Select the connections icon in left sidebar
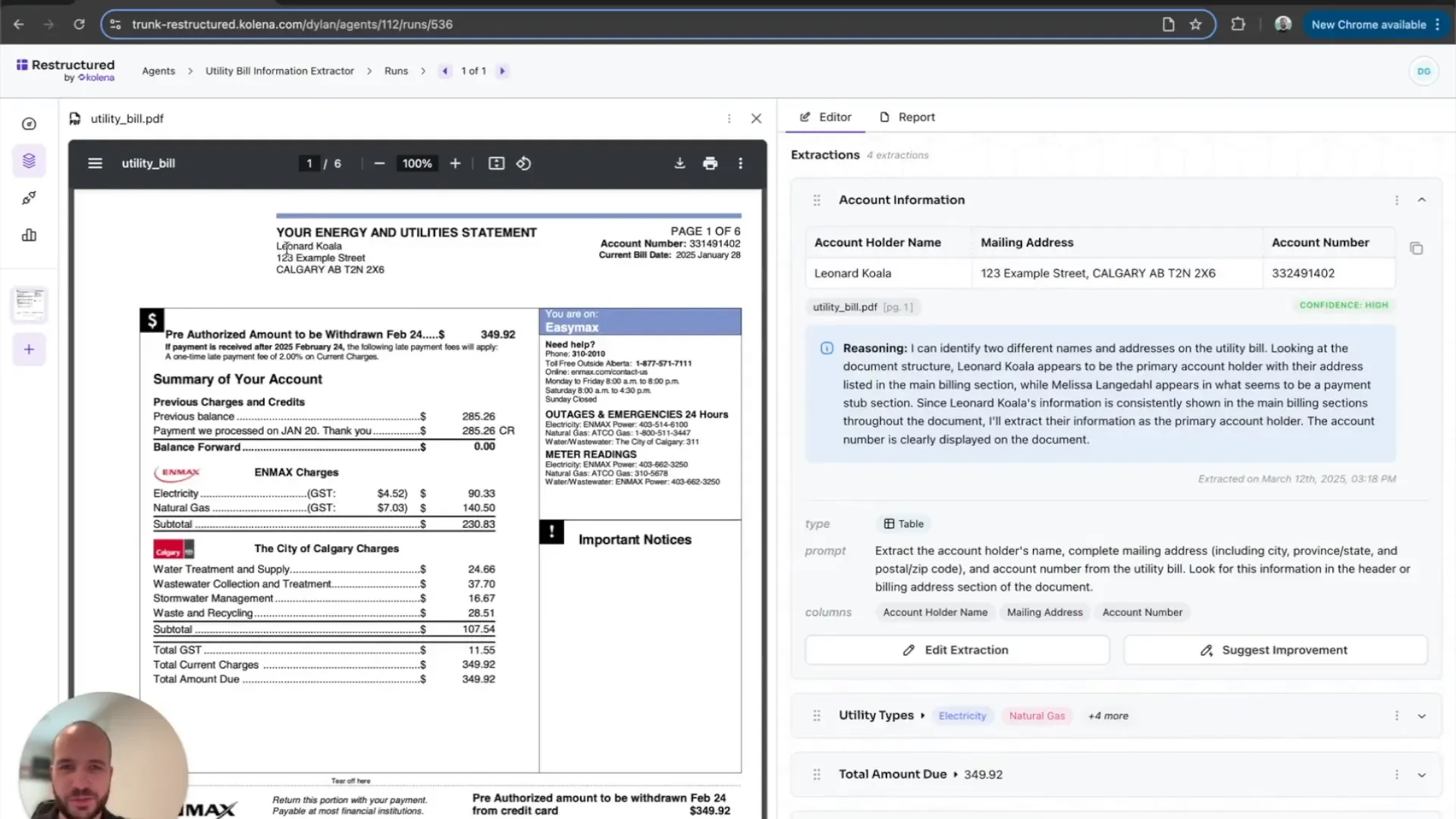Screen dimensions: 1456x819 [x=29, y=198]
